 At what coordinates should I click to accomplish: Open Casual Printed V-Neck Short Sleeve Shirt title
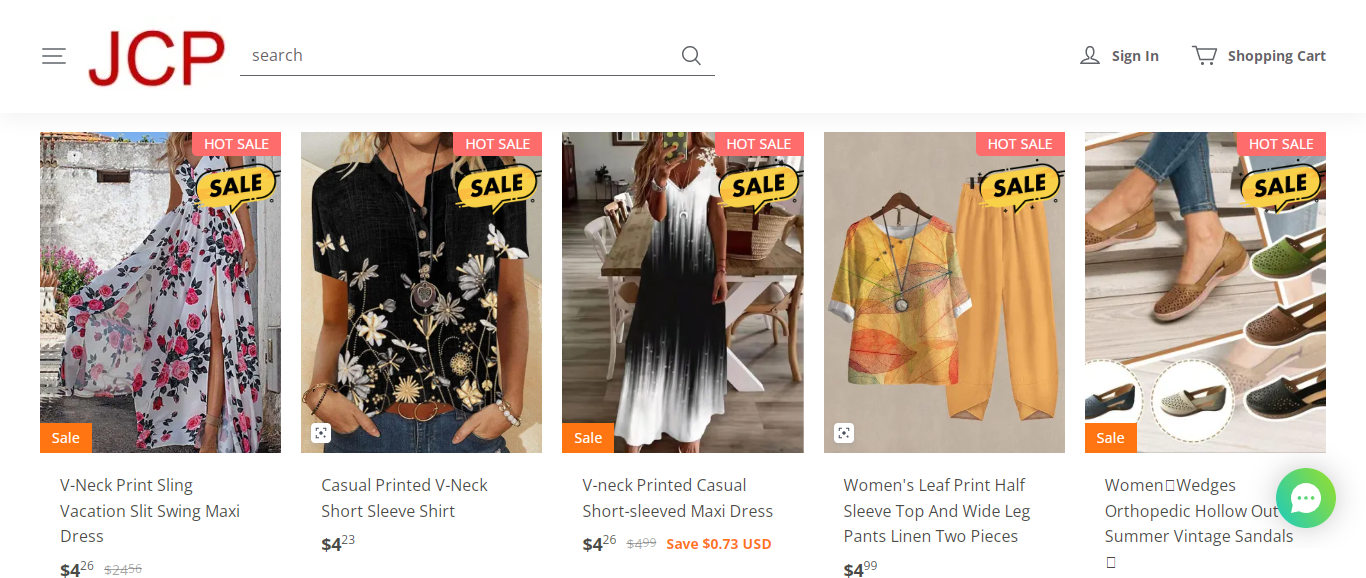point(404,498)
